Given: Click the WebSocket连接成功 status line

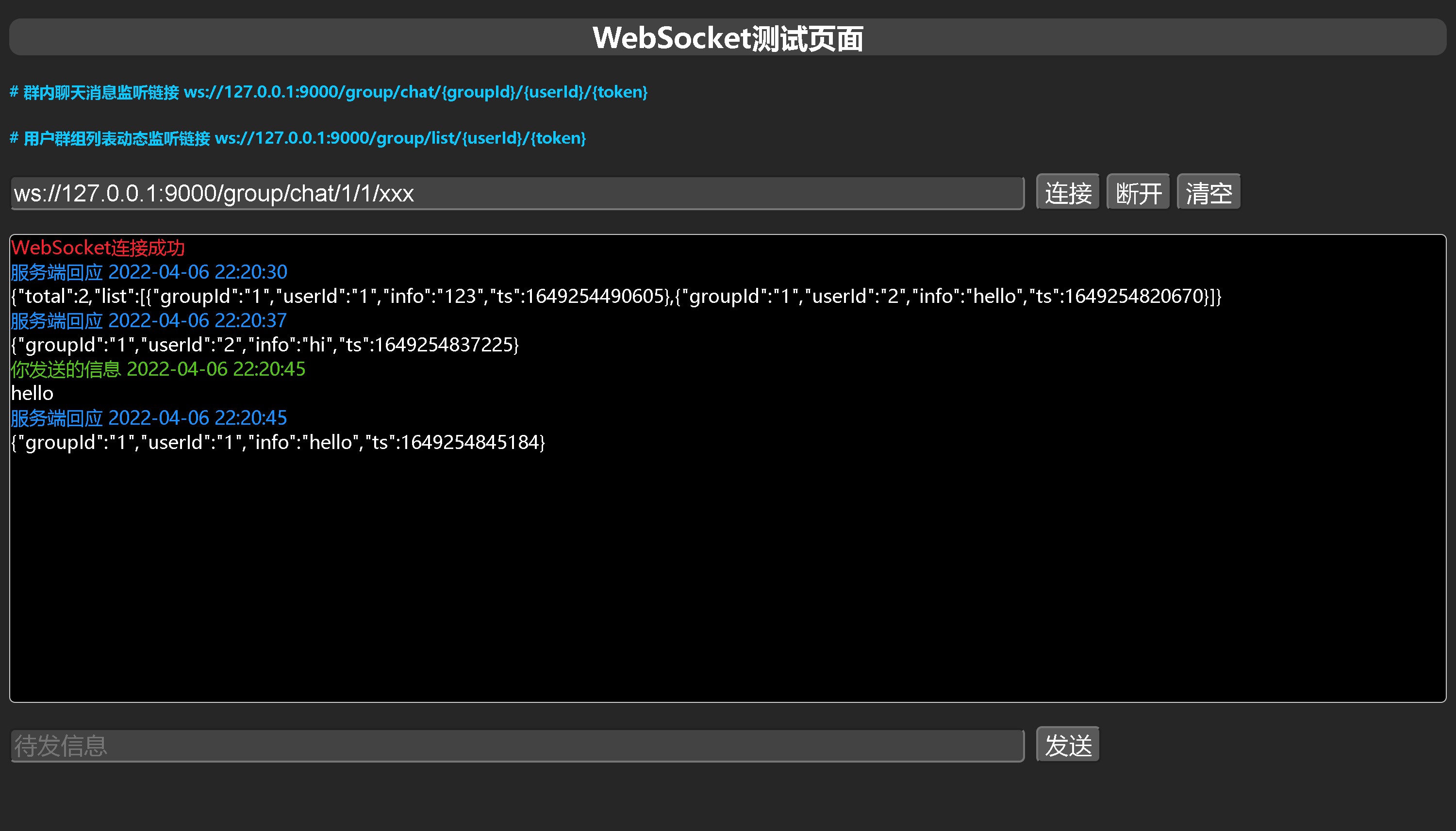Looking at the screenshot, I should point(98,248).
